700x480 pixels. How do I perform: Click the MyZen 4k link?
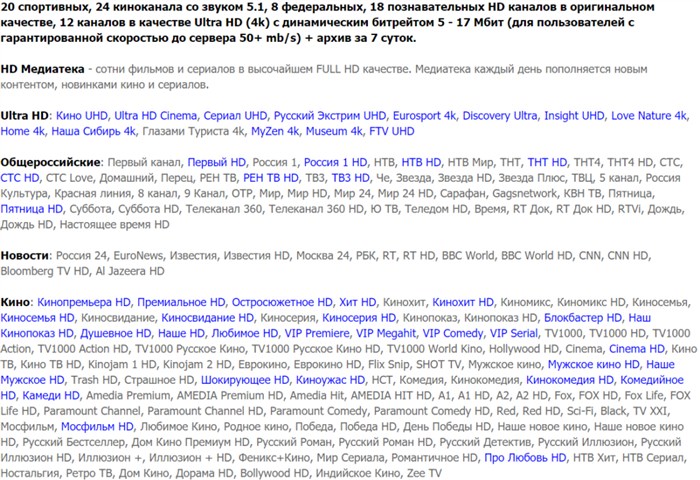pos(275,131)
